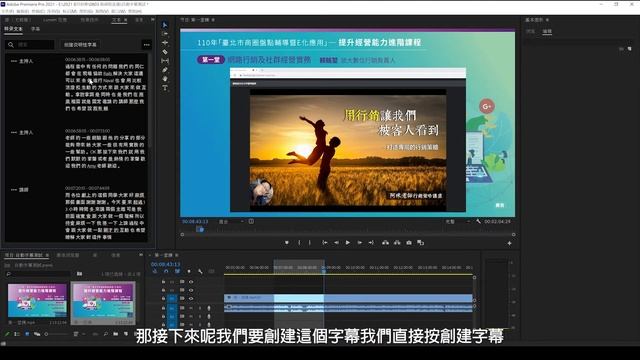Screen dimensions: 640x360
Task: Lock the top video track
Action: click(163, 282)
